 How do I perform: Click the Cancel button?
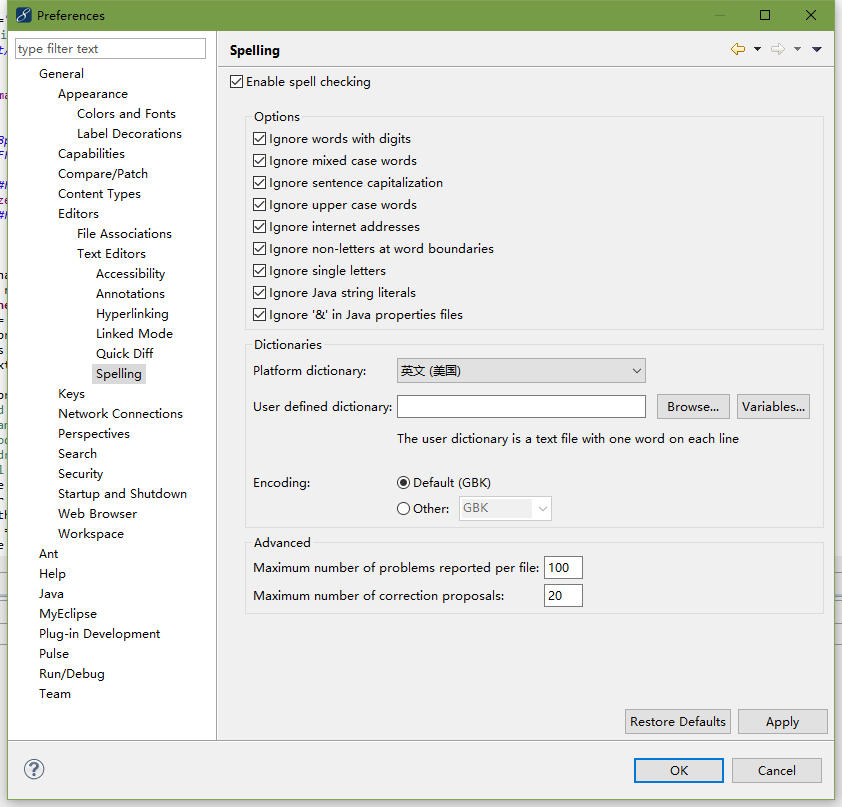[x=776, y=770]
